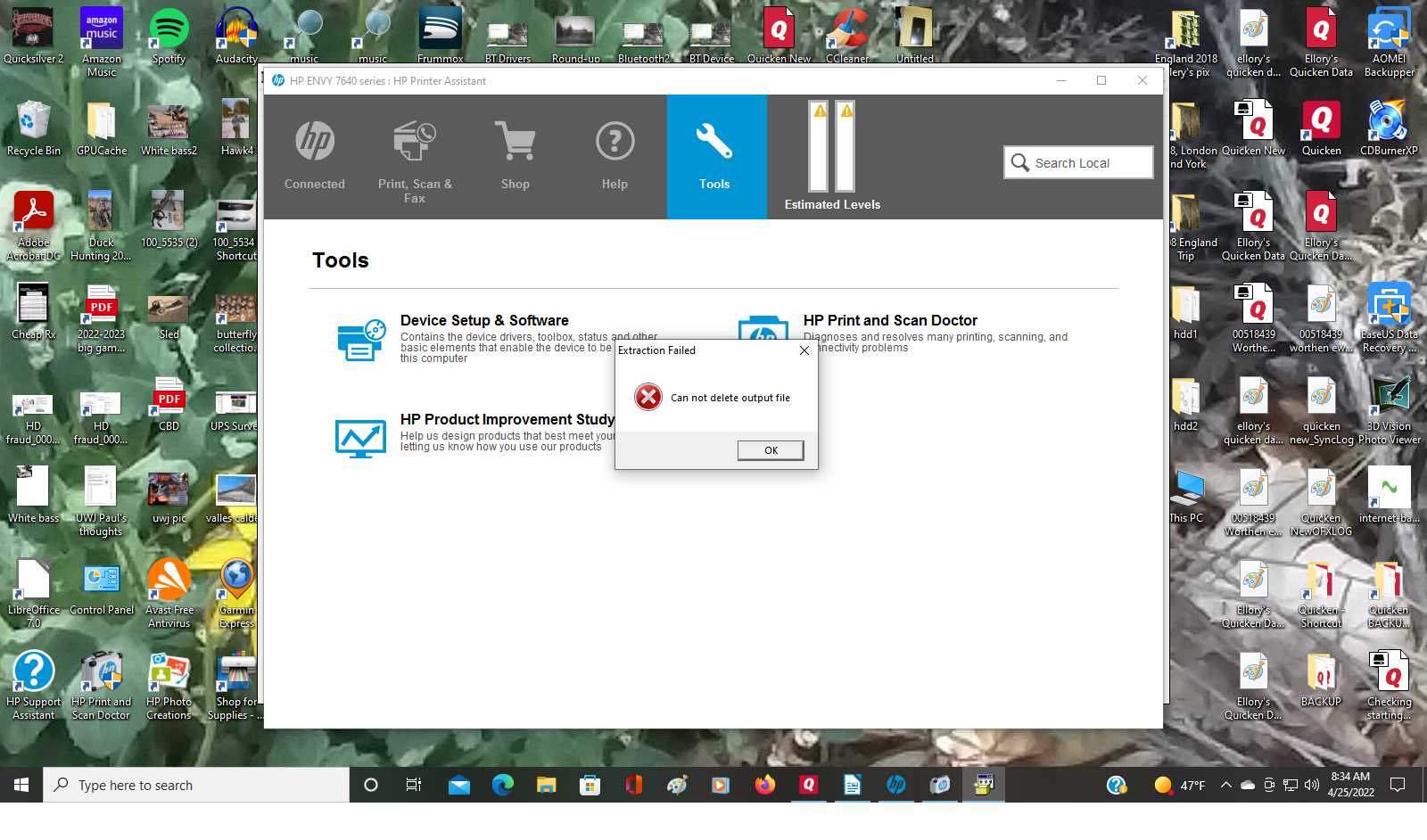The width and height of the screenshot is (1427, 840).
Task: Open CCleaner from the desktop
Action: tap(847, 27)
